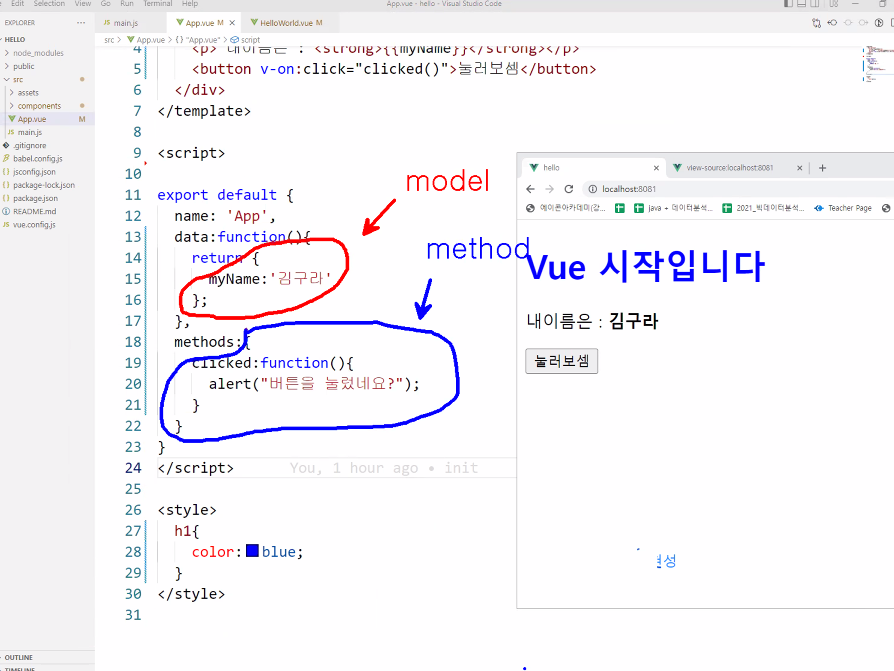Click the 'methods:{' text on line 18
Image resolution: width=894 pixels, height=671 pixels.
pyautogui.click(x=212, y=341)
